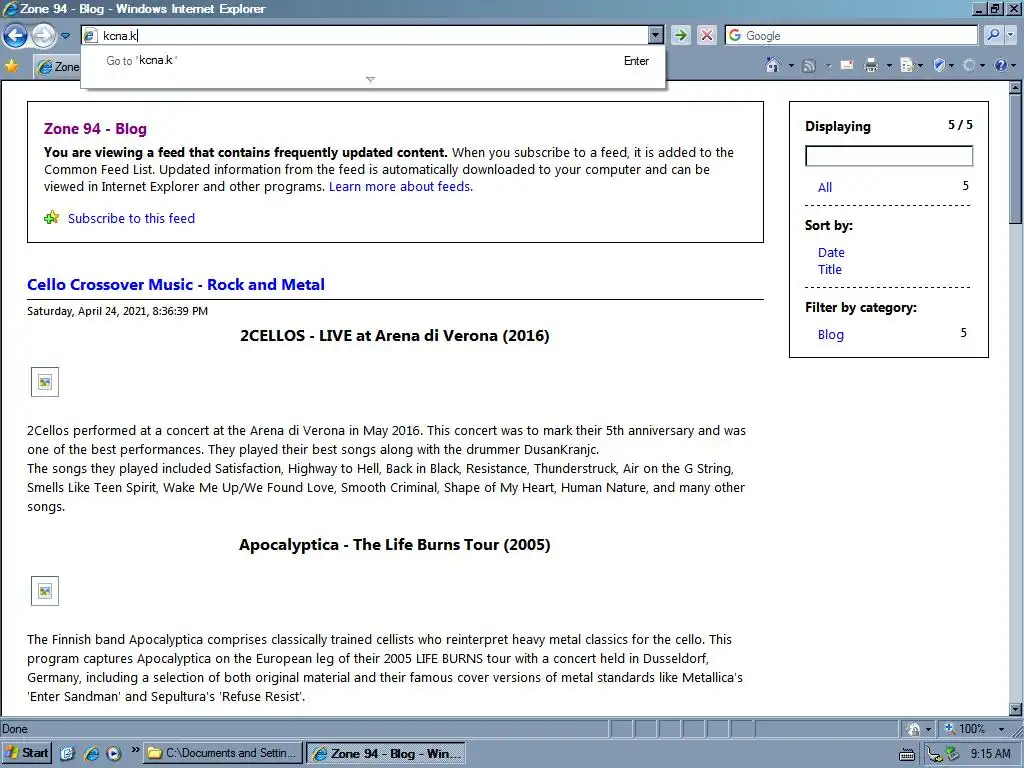
Task: Open the Help menu dropdown arrow
Action: coord(1013,65)
